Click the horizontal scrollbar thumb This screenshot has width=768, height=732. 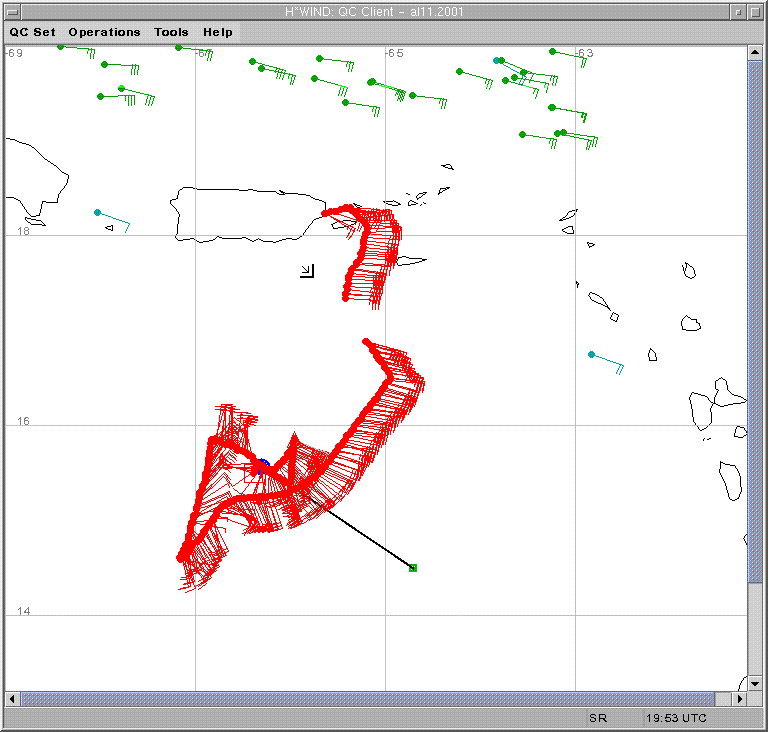pyautogui.click(x=368, y=698)
